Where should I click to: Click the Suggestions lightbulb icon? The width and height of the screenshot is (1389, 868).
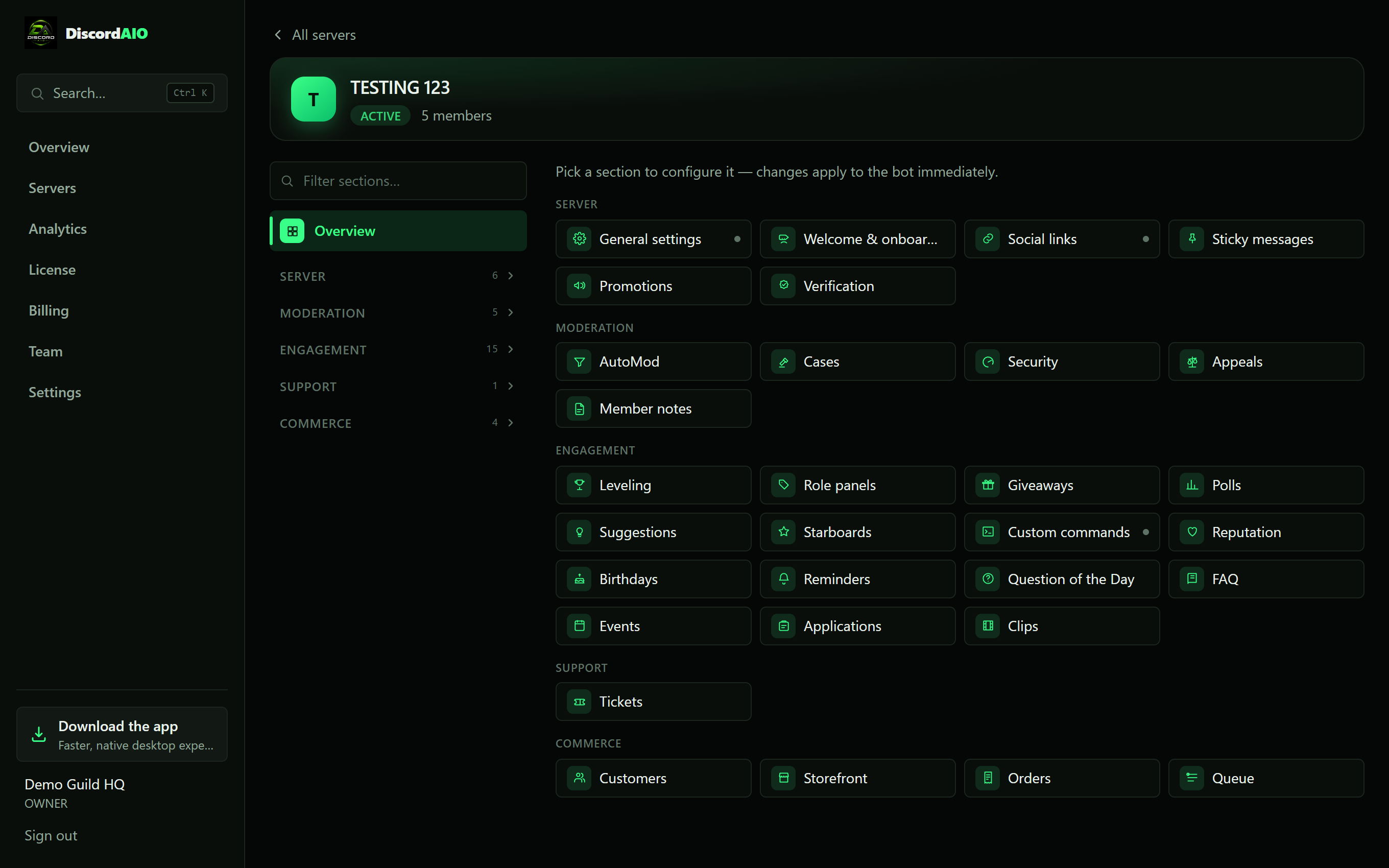(x=579, y=532)
